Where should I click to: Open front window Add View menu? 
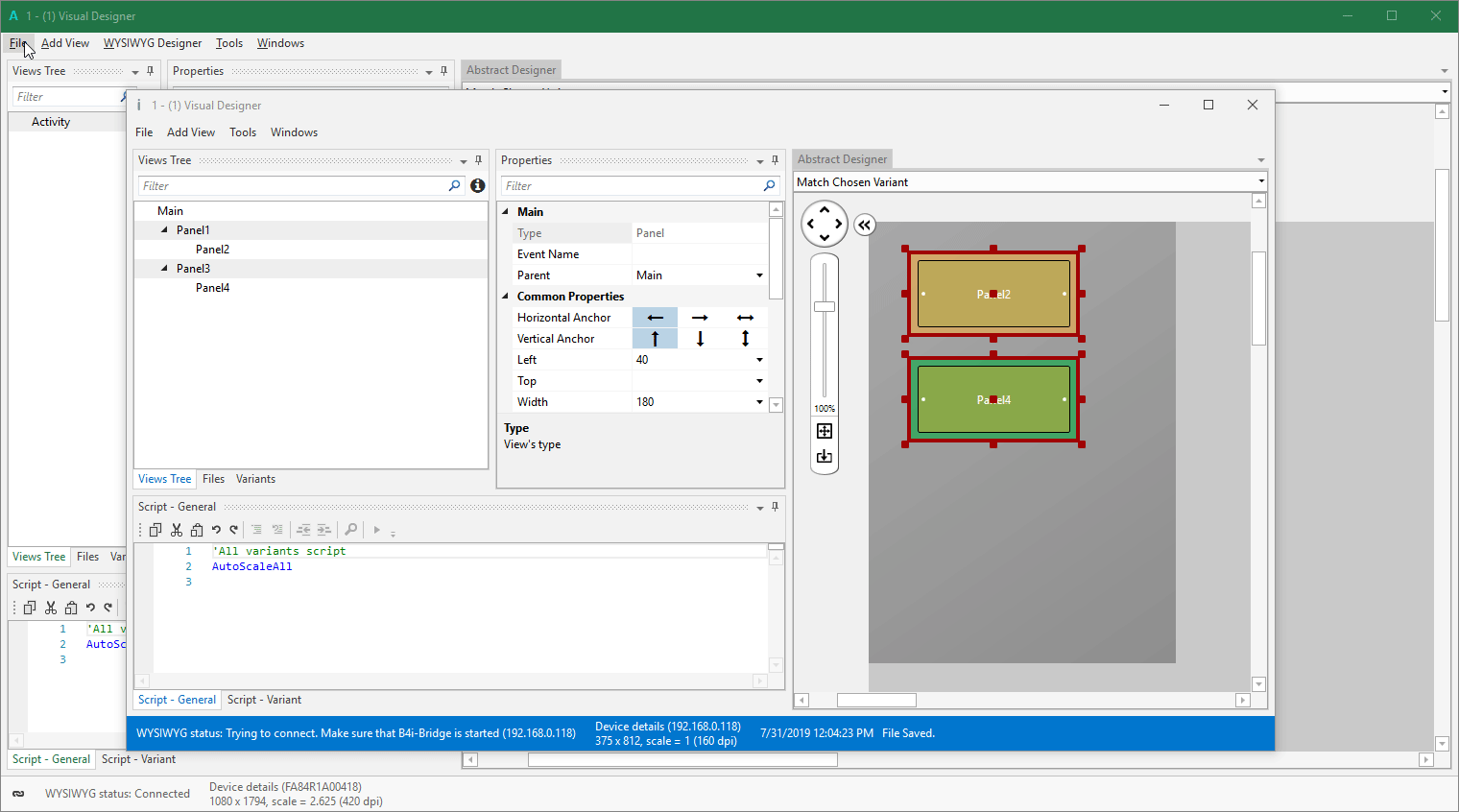coord(191,132)
